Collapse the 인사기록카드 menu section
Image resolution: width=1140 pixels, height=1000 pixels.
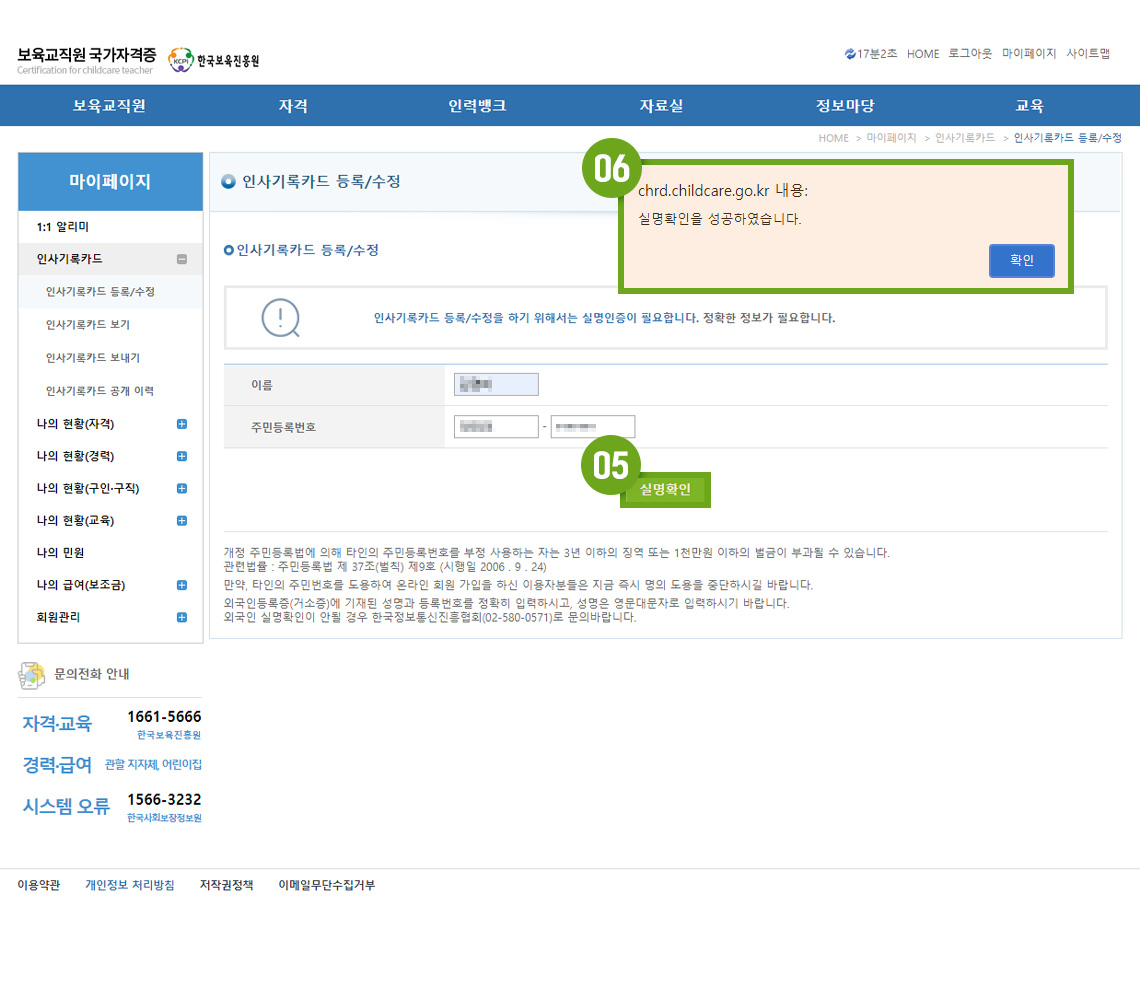coord(181,260)
